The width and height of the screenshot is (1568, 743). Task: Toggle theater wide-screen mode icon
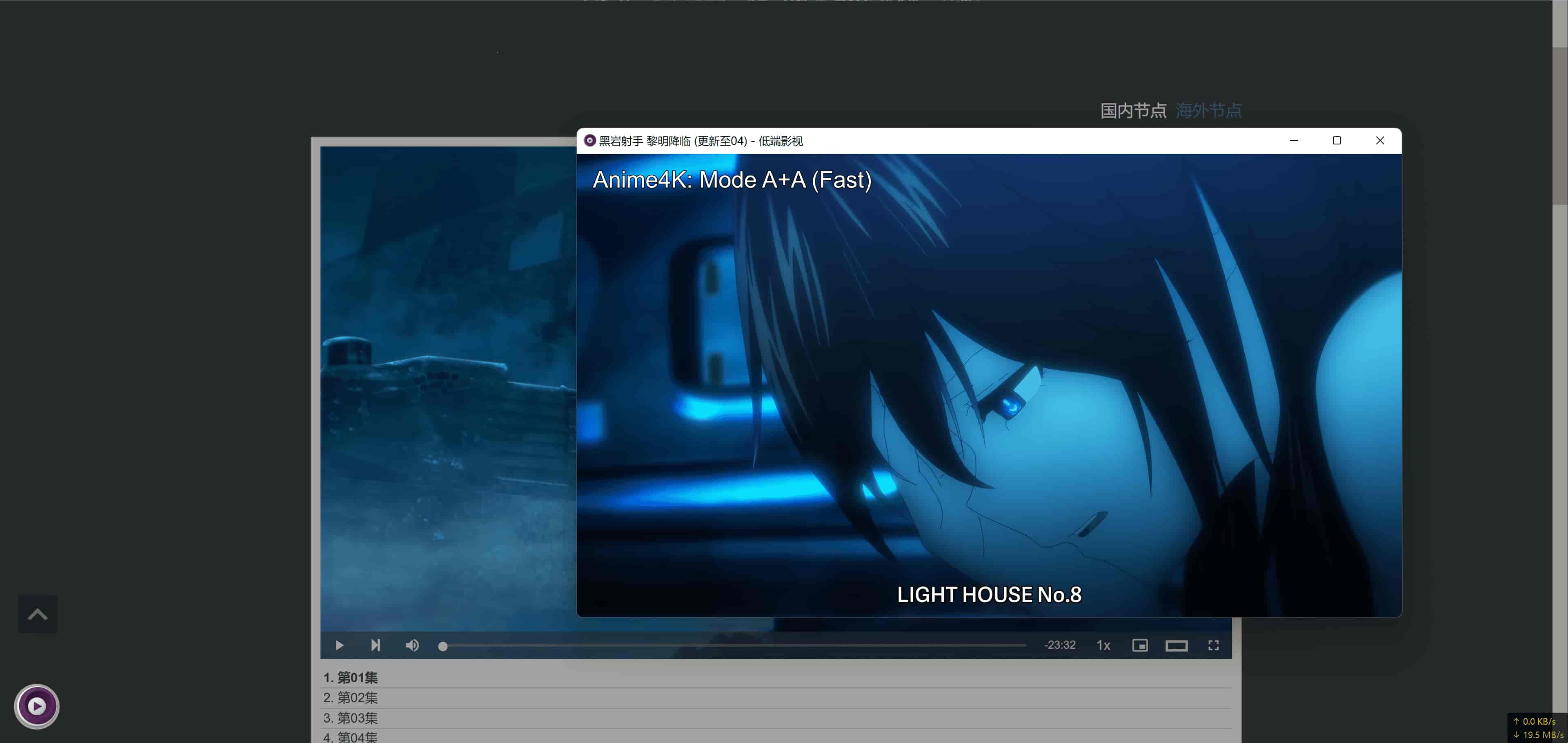pos(1176,645)
